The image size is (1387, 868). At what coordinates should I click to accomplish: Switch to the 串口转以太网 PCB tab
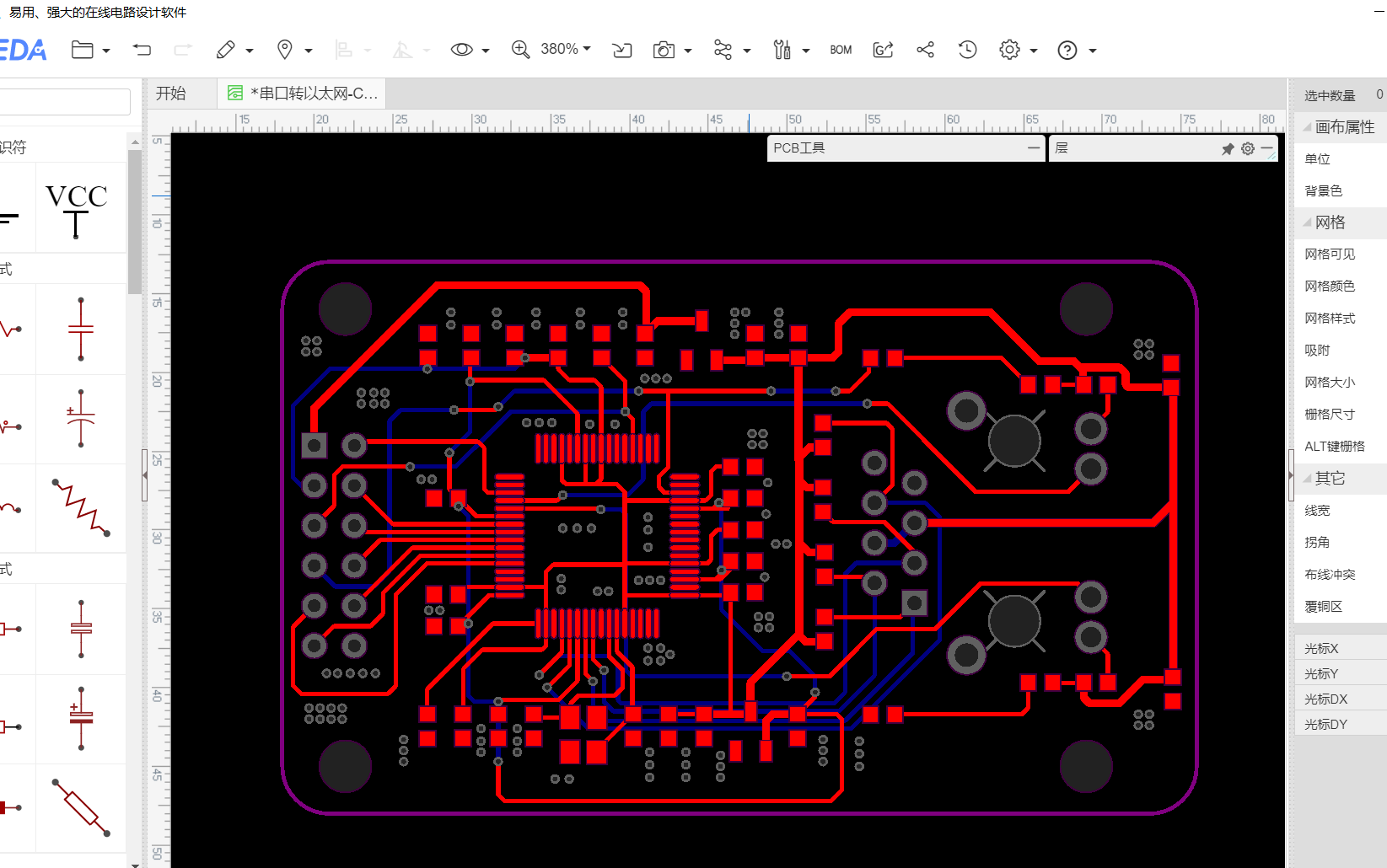click(303, 94)
